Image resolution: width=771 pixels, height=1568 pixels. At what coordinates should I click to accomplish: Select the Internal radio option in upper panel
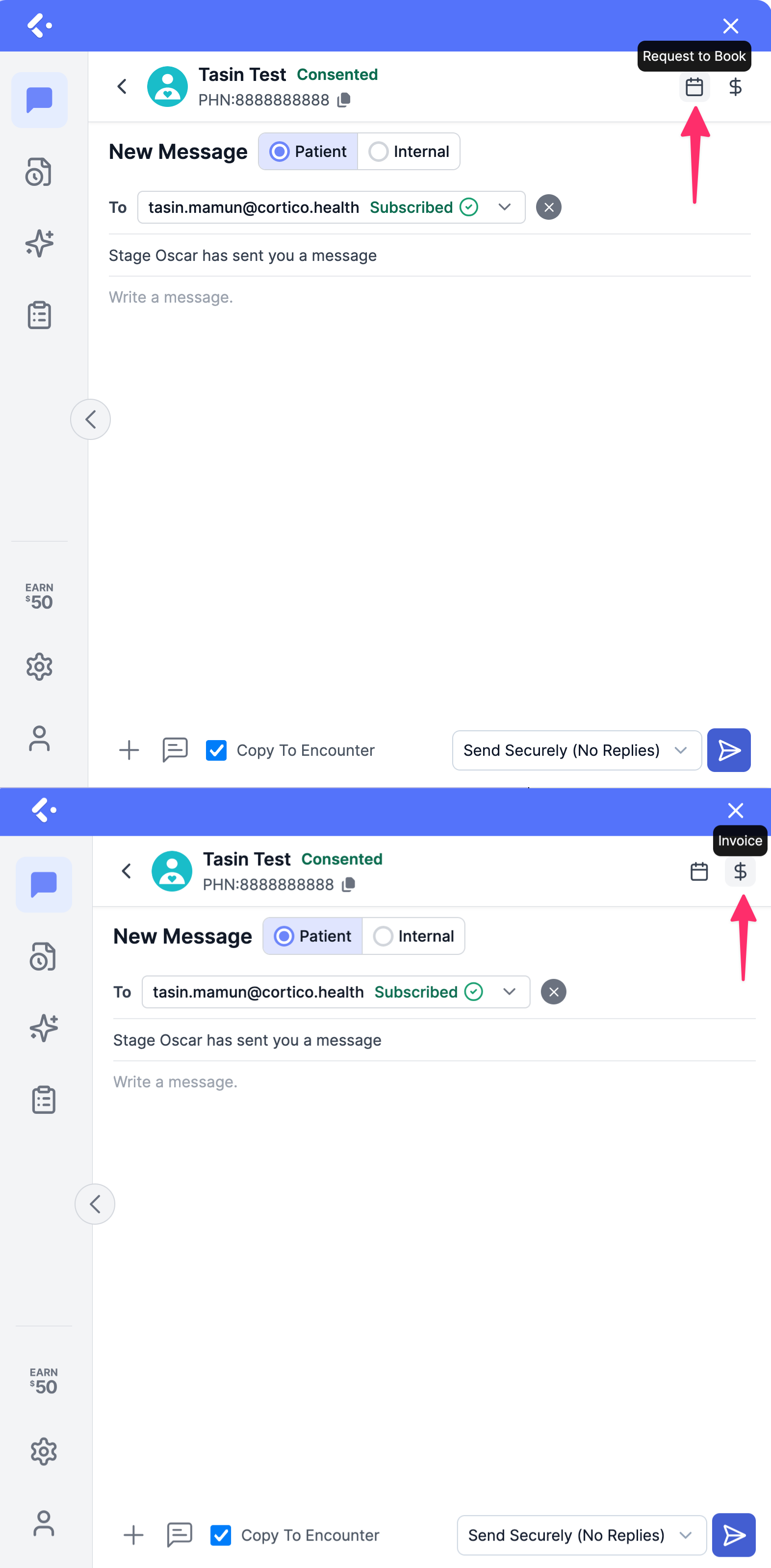tap(409, 152)
